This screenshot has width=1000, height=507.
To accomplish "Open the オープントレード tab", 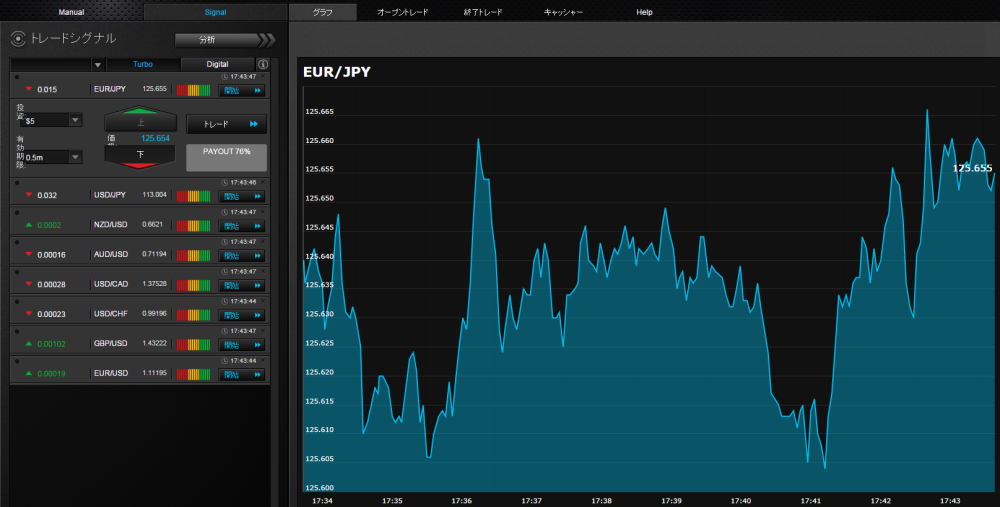I will [x=402, y=12].
